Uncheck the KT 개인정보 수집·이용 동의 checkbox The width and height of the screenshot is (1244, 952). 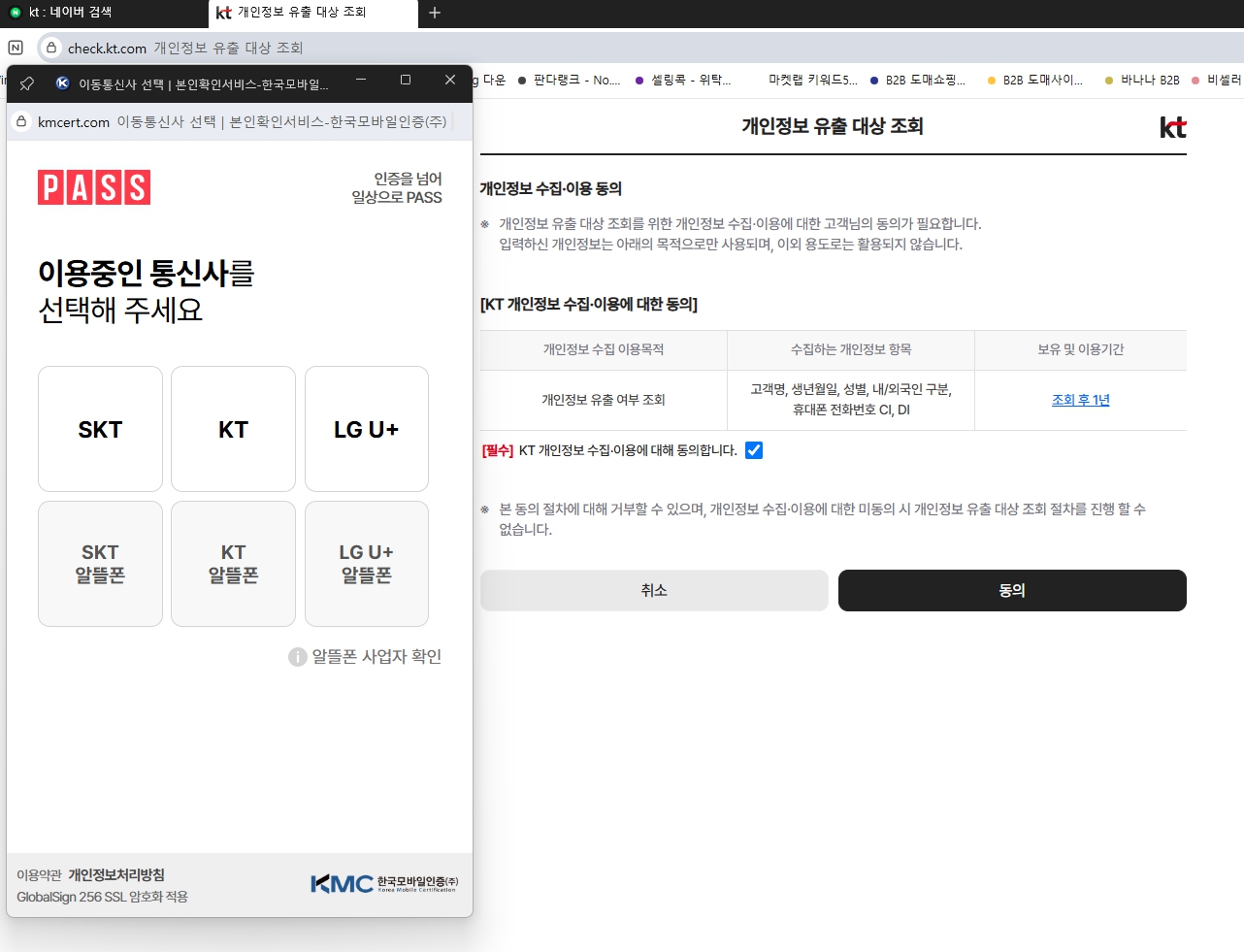[754, 450]
